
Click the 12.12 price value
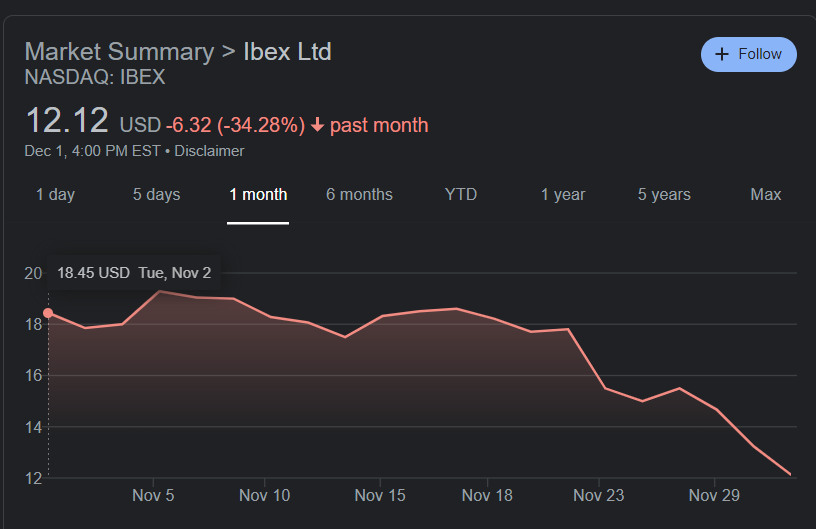67,120
